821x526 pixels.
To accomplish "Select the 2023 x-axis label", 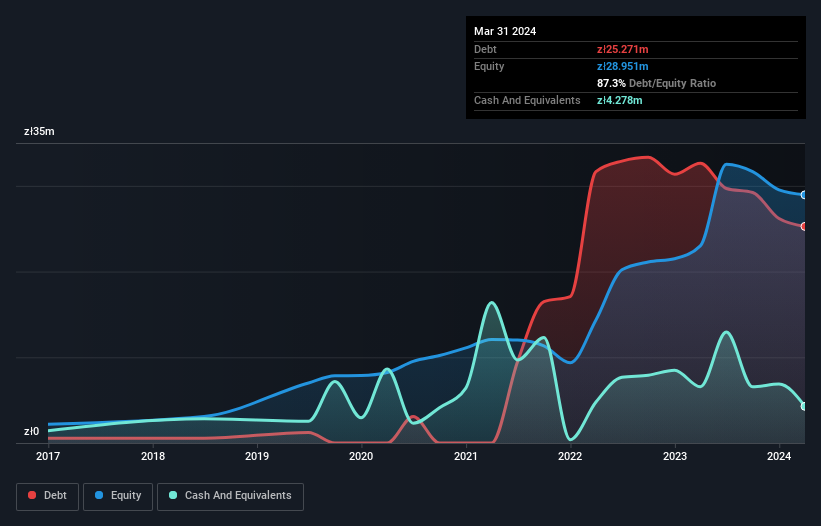I will [x=675, y=456].
